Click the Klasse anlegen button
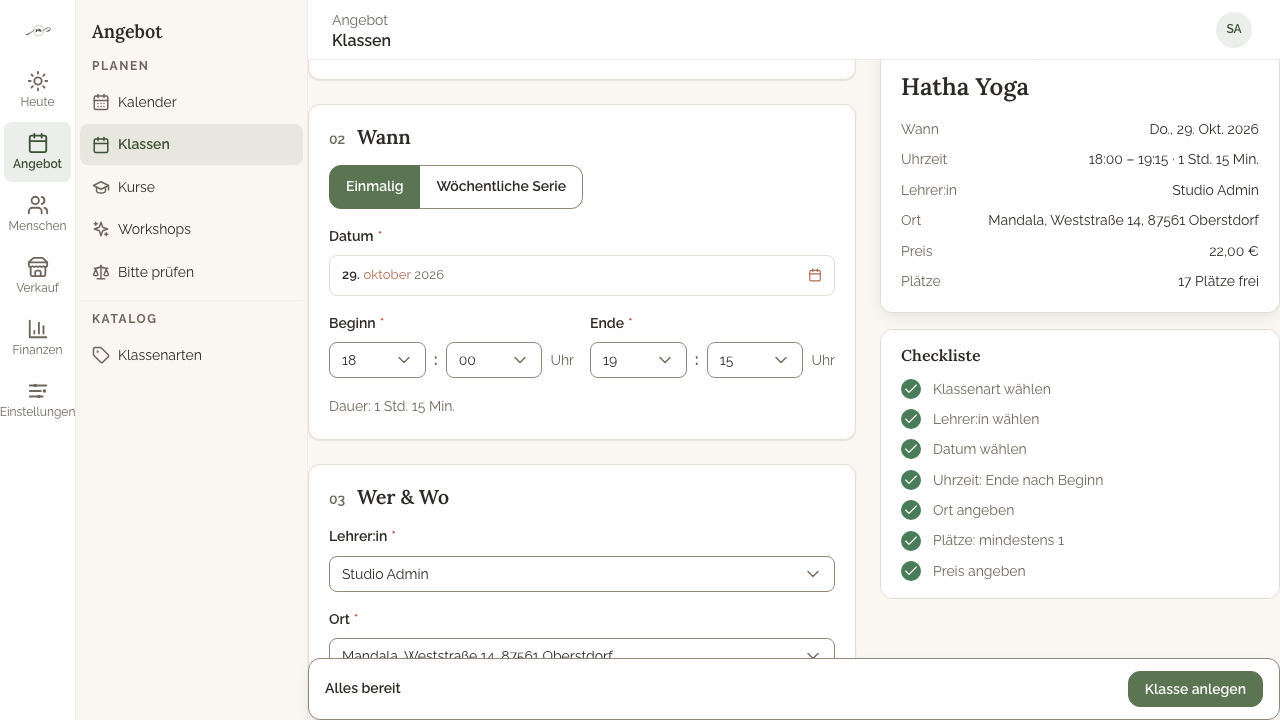Screen dimensions: 1280x720 [1195, 689]
